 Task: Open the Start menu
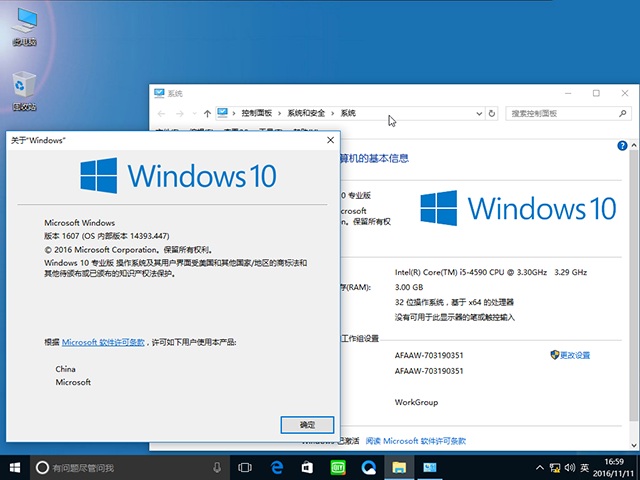pos(15,467)
